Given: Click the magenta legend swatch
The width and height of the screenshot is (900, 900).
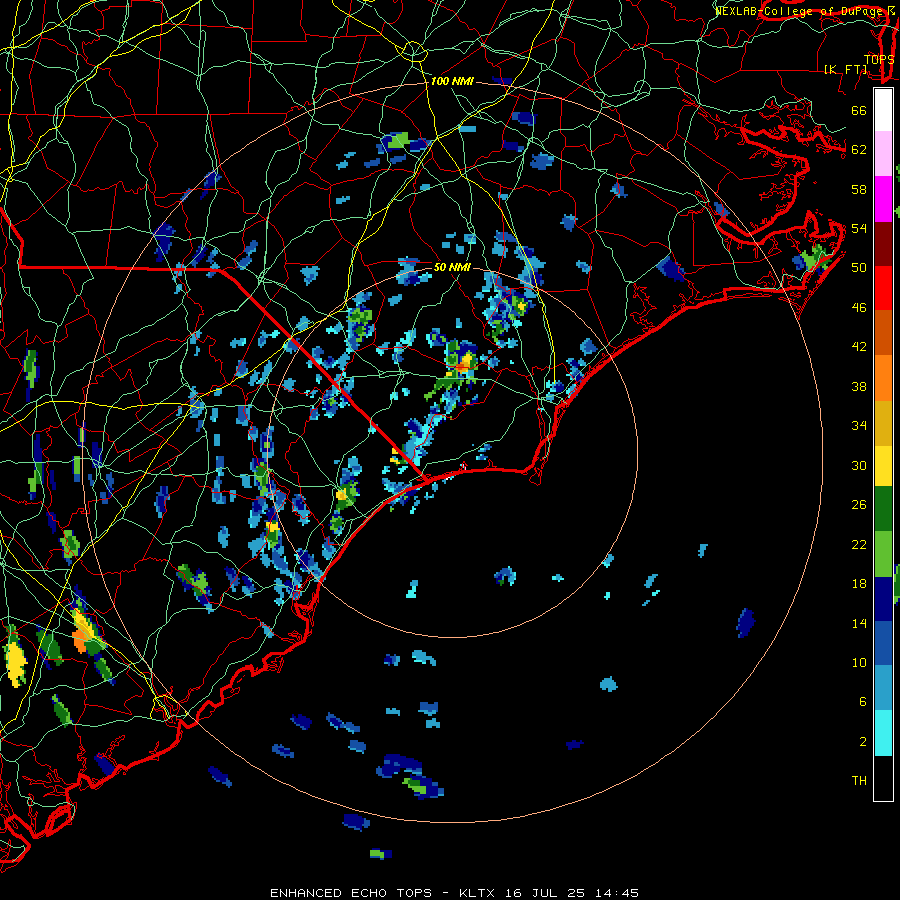Looking at the screenshot, I should click(883, 199).
